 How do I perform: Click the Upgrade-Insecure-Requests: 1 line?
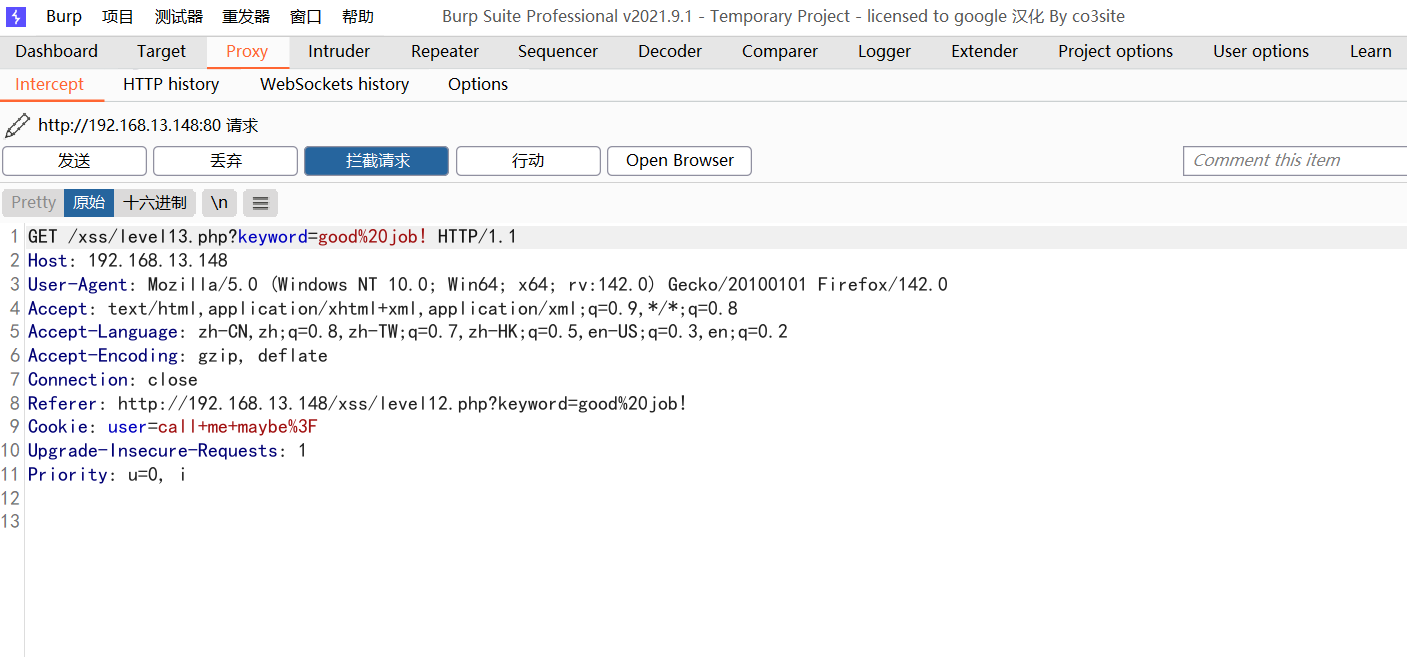click(167, 451)
